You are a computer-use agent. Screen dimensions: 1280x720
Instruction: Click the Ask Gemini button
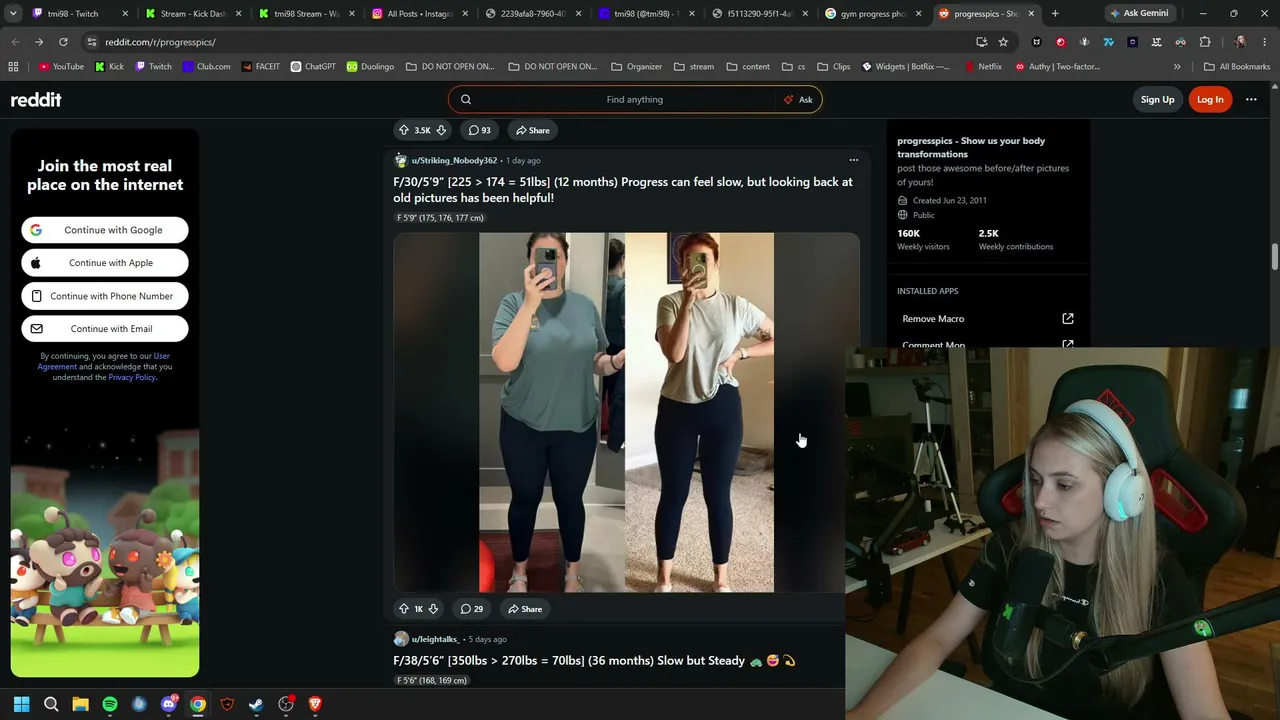(x=1139, y=13)
